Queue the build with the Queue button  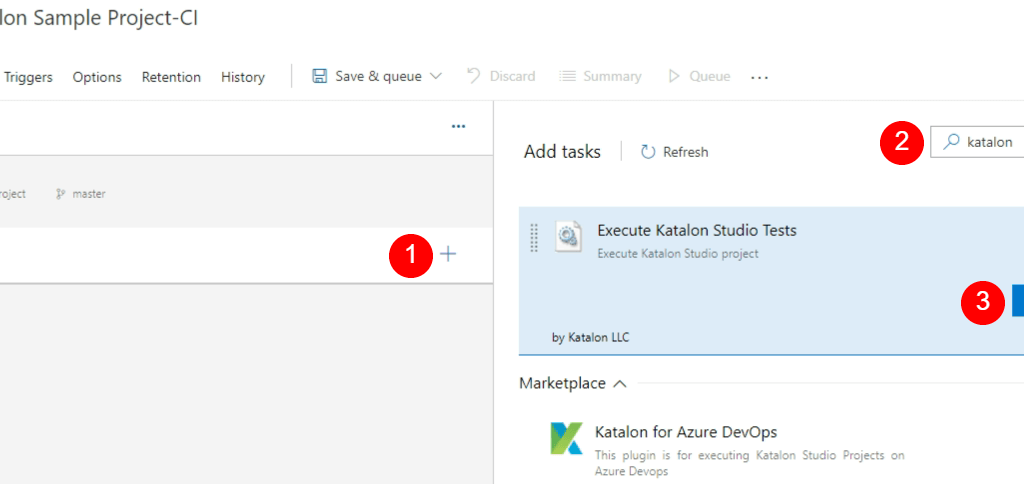(699, 76)
